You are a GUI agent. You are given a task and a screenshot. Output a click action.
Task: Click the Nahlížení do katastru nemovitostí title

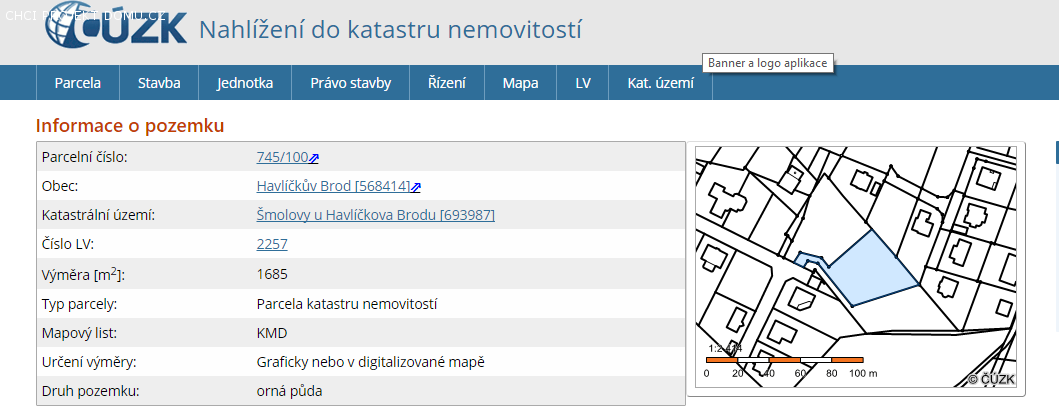(390, 30)
